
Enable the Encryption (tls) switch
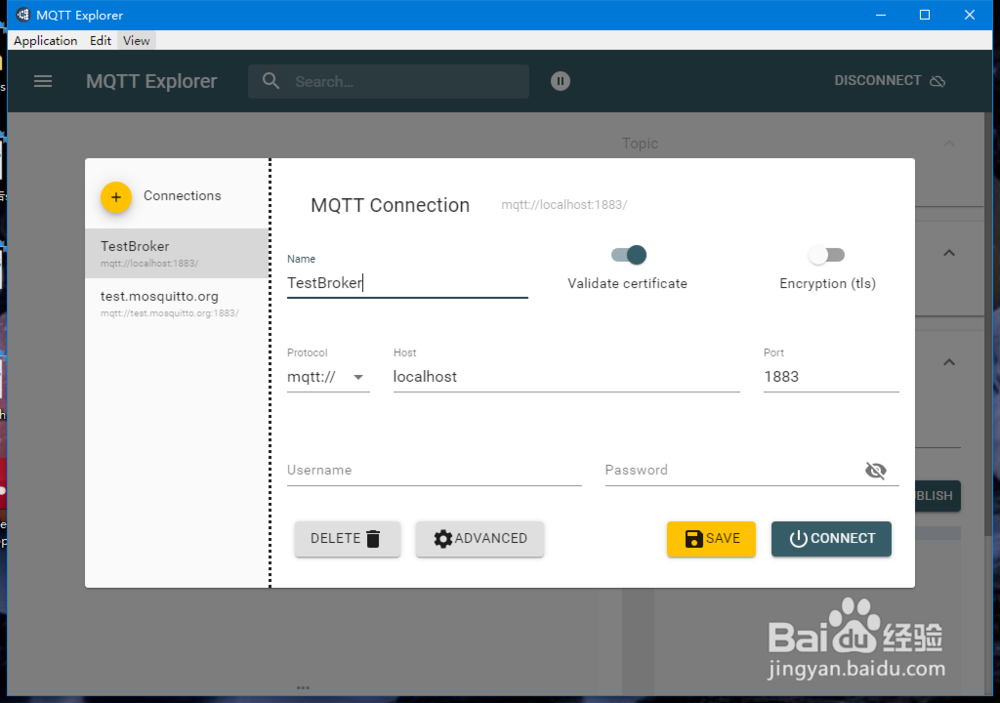827,255
